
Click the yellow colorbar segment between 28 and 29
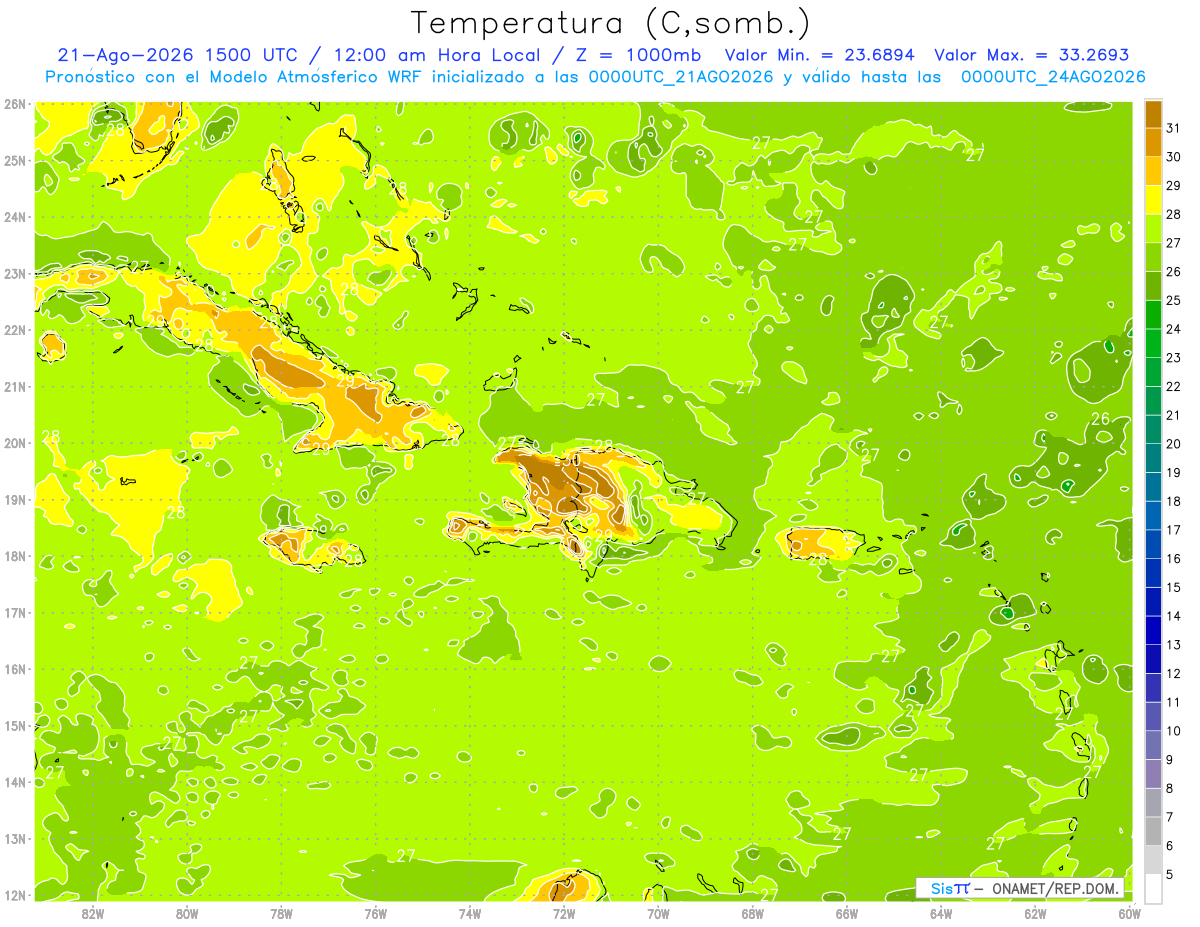(1153, 201)
